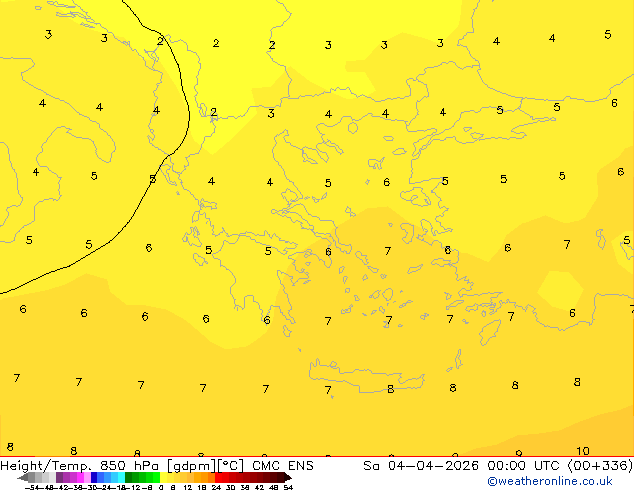Screen dimensions: 634x490
Task: Click the "Height/Temp." title text
Action: [x=44, y=466]
